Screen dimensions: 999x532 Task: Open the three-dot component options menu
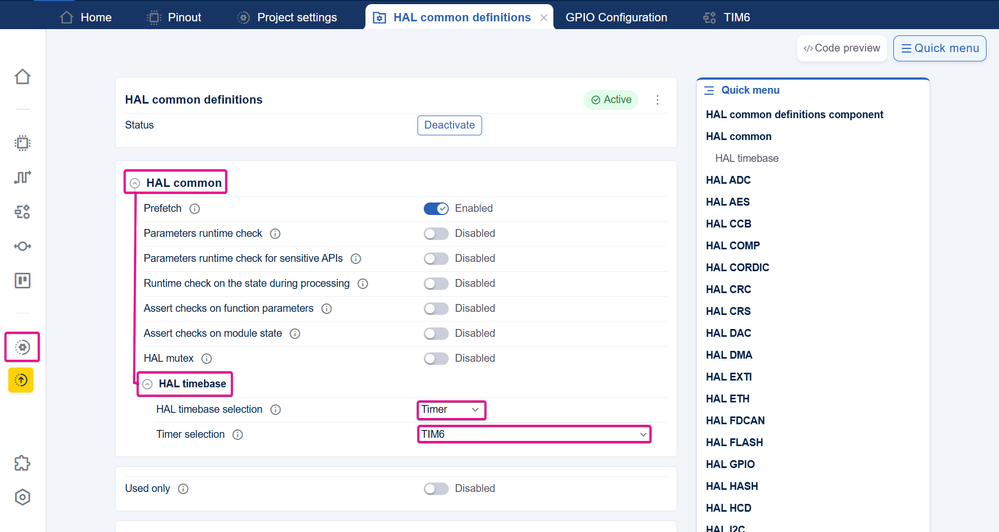[658, 100]
